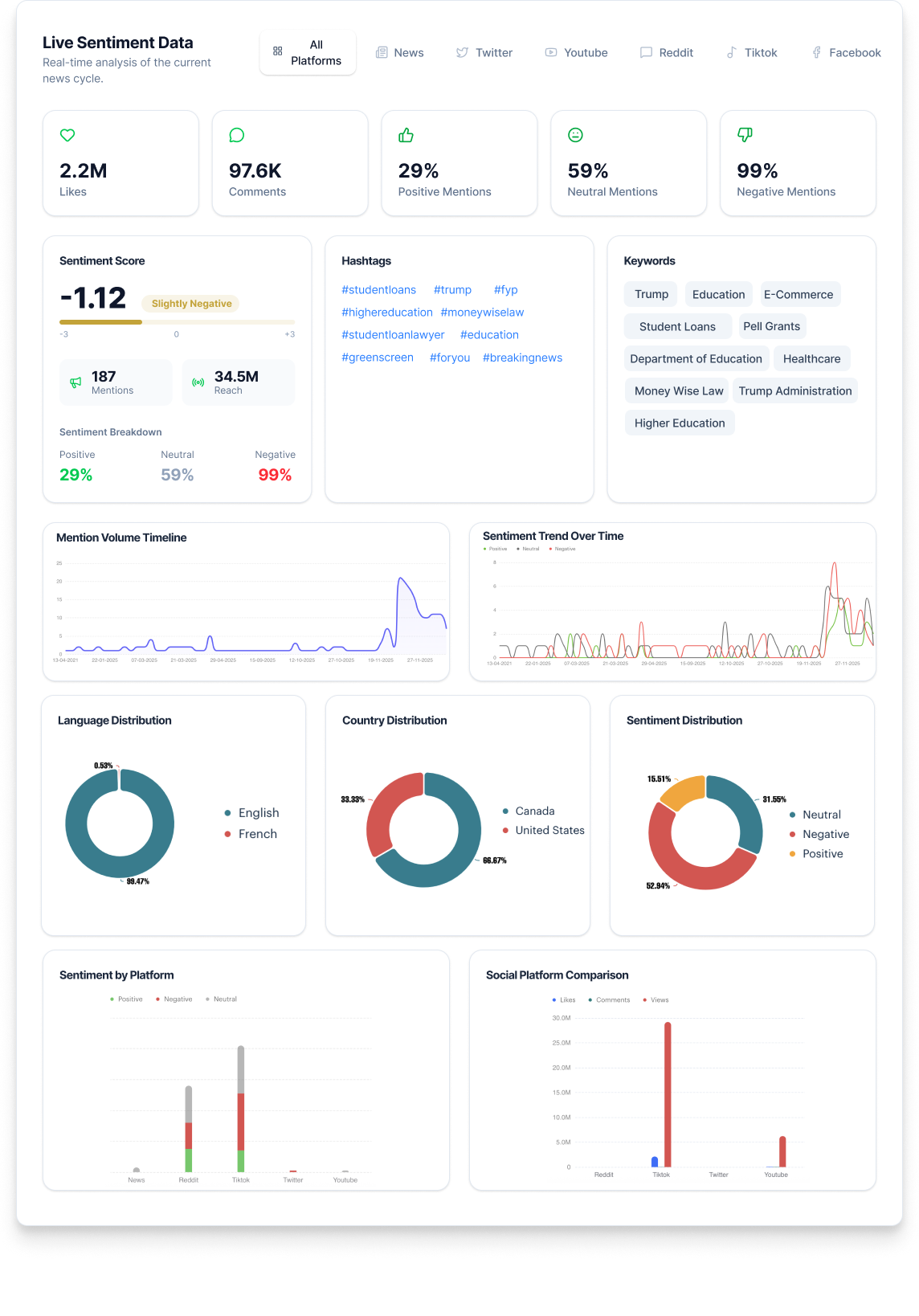Click the megaphone icon beside 187 Mentions
Viewport: 919px width, 1316px height.
(x=76, y=382)
